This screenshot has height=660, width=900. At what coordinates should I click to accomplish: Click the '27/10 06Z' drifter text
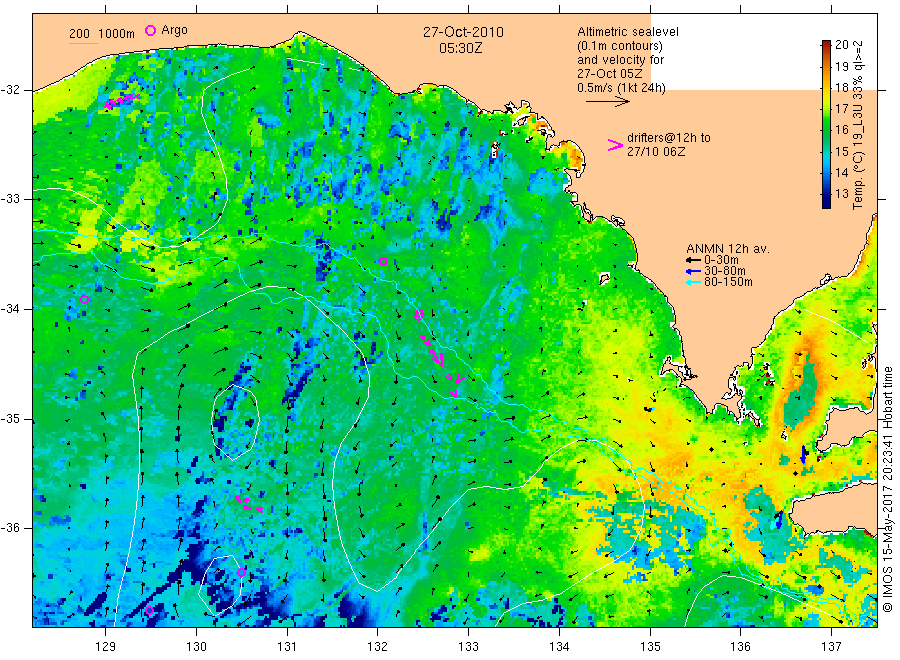(656, 152)
